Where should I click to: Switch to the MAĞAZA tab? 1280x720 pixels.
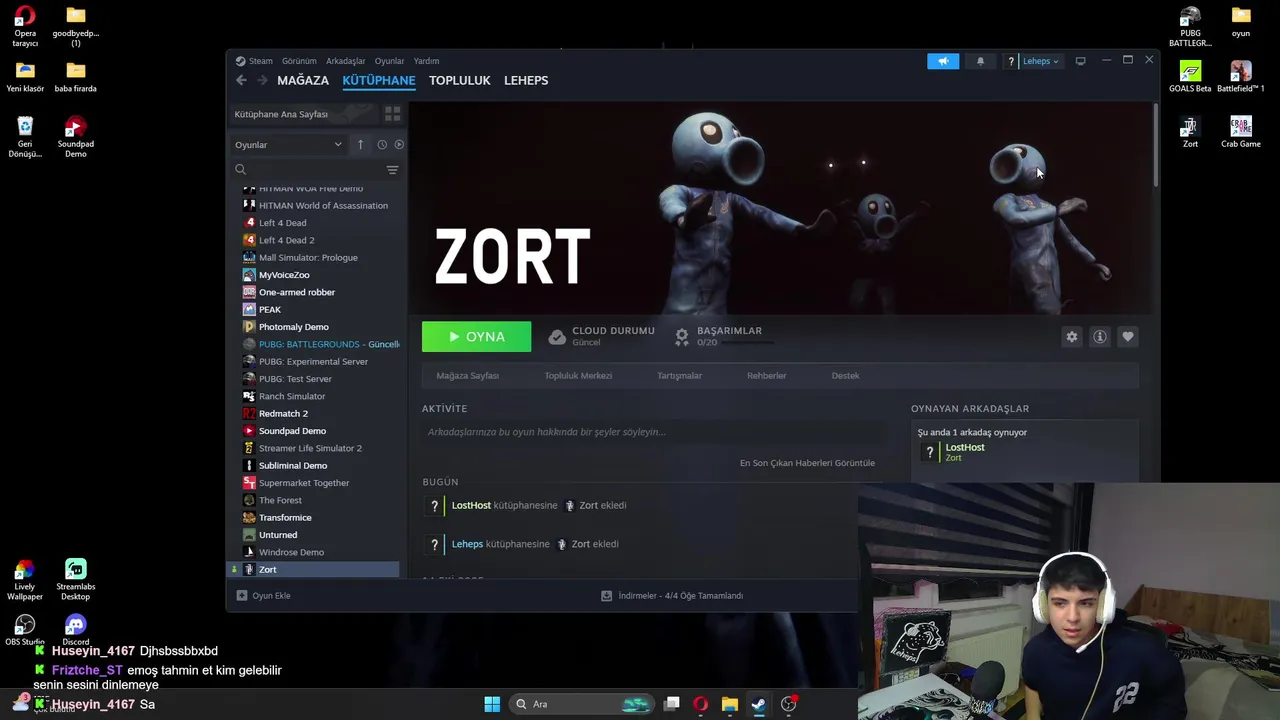(303, 80)
